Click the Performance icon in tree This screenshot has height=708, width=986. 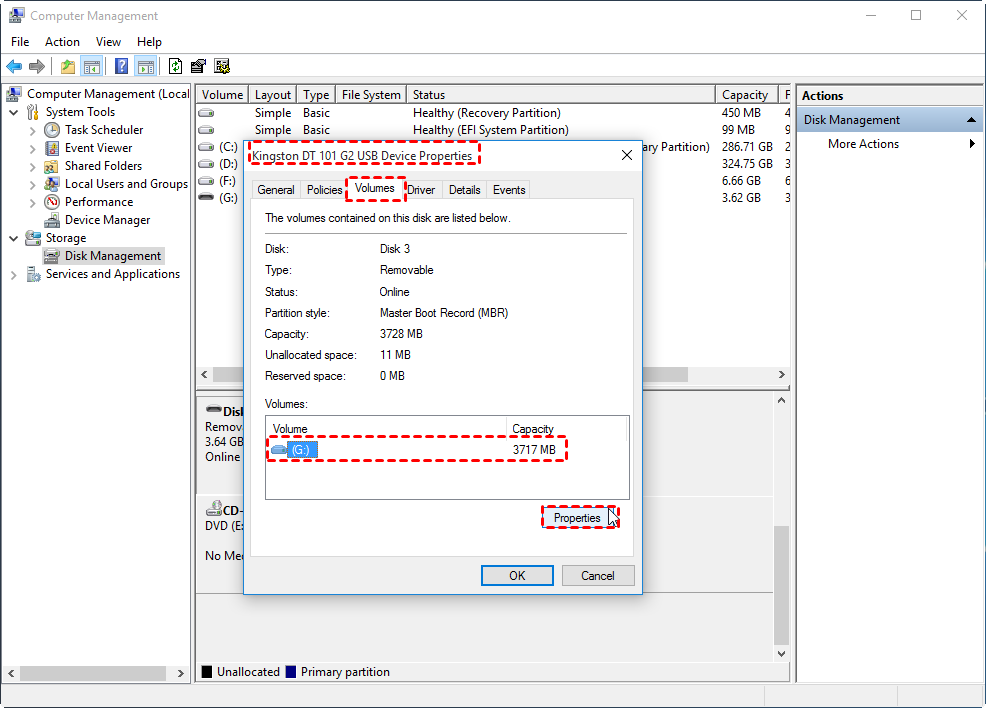[x=52, y=202]
